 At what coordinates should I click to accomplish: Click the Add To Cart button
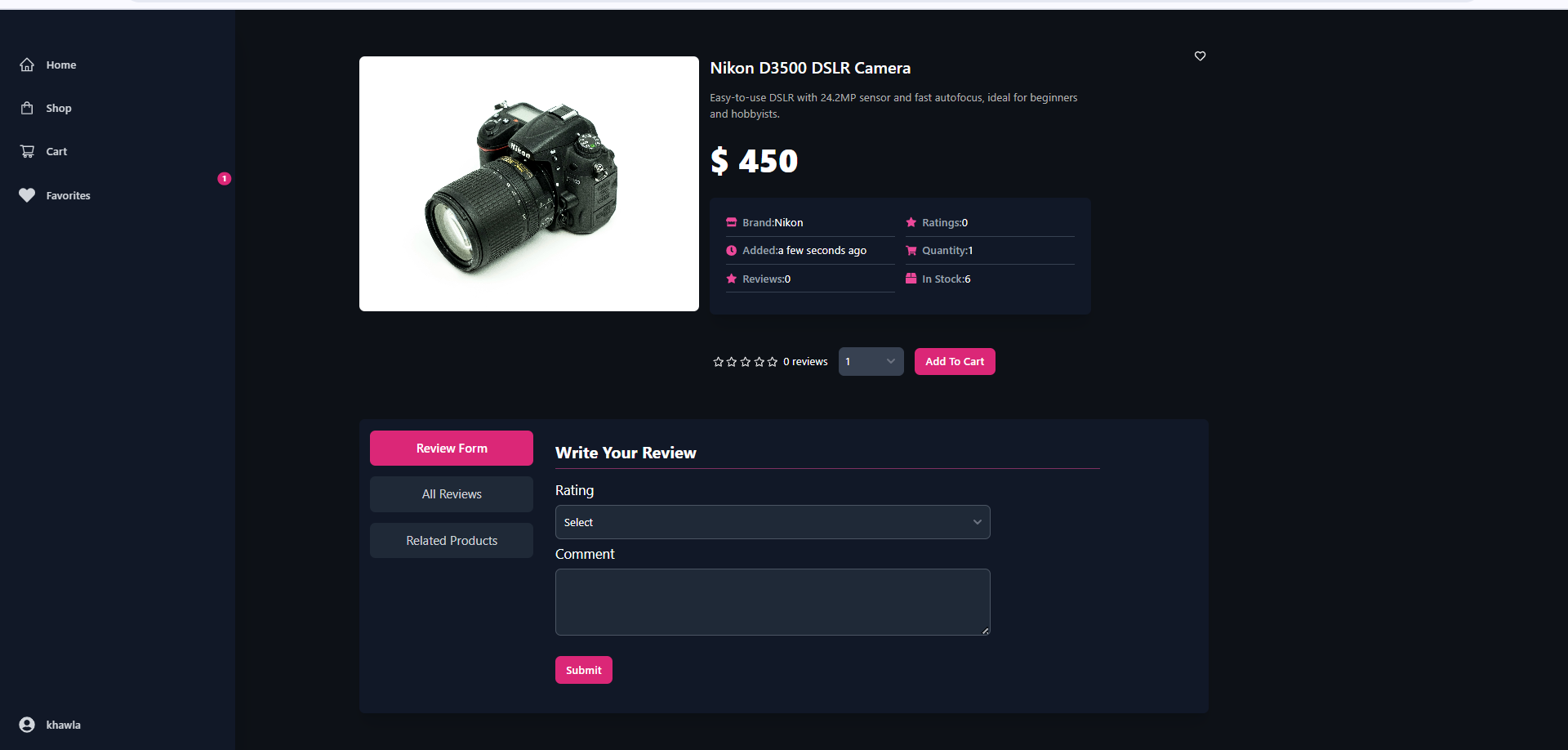[955, 361]
